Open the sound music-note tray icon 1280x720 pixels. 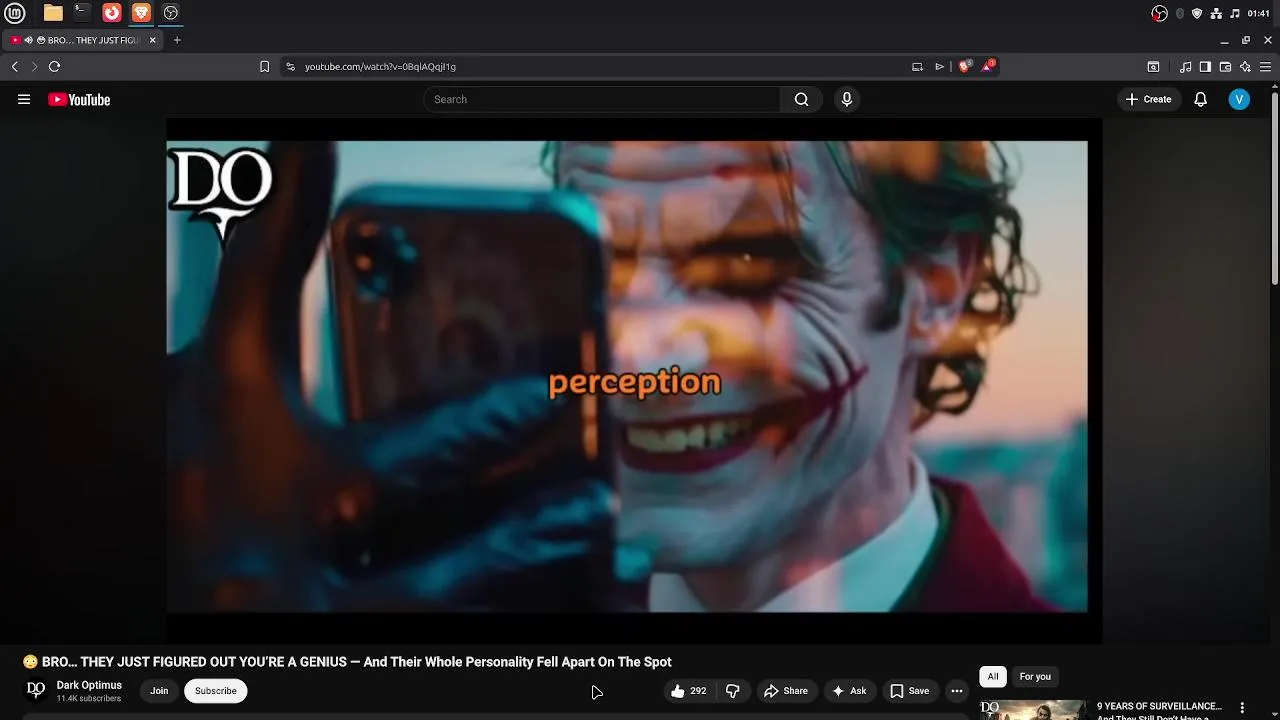tap(1235, 13)
